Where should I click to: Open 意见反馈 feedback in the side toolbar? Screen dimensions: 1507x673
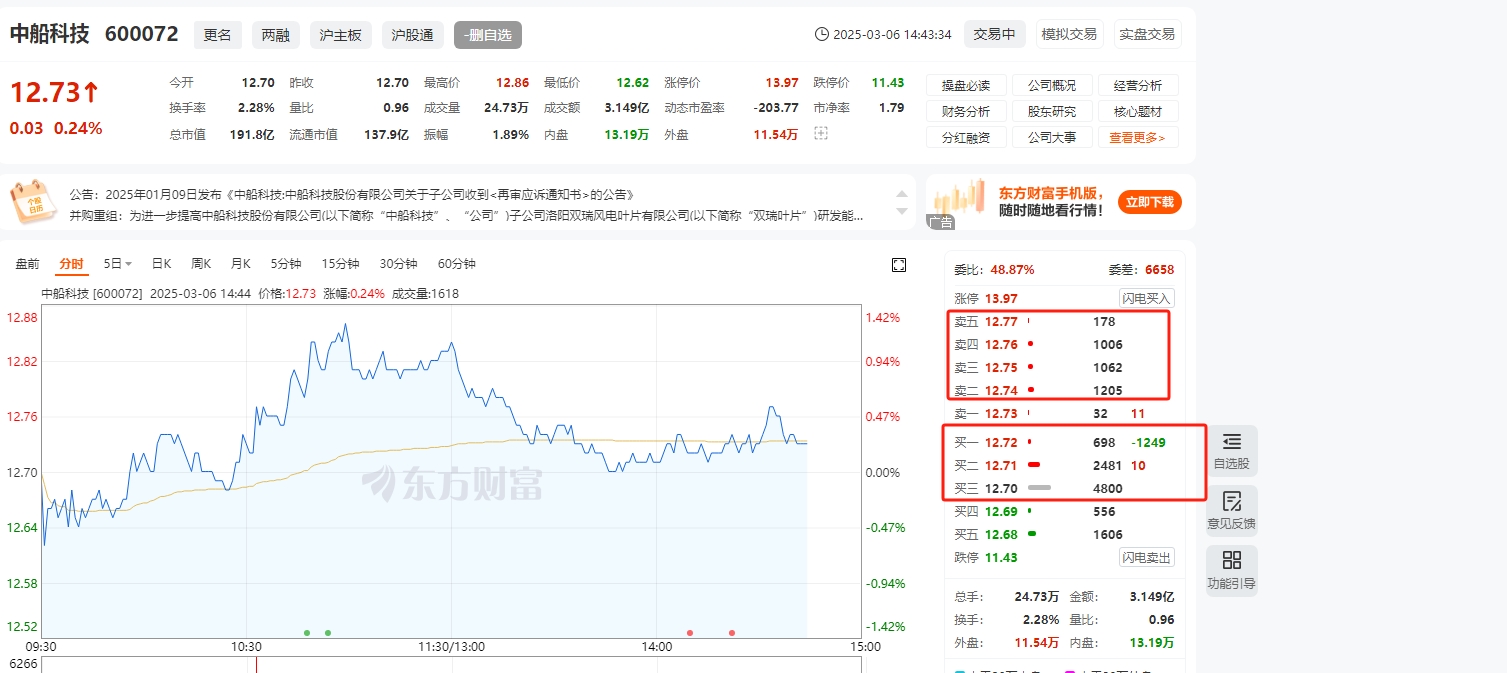pyautogui.click(x=1231, y=511)
